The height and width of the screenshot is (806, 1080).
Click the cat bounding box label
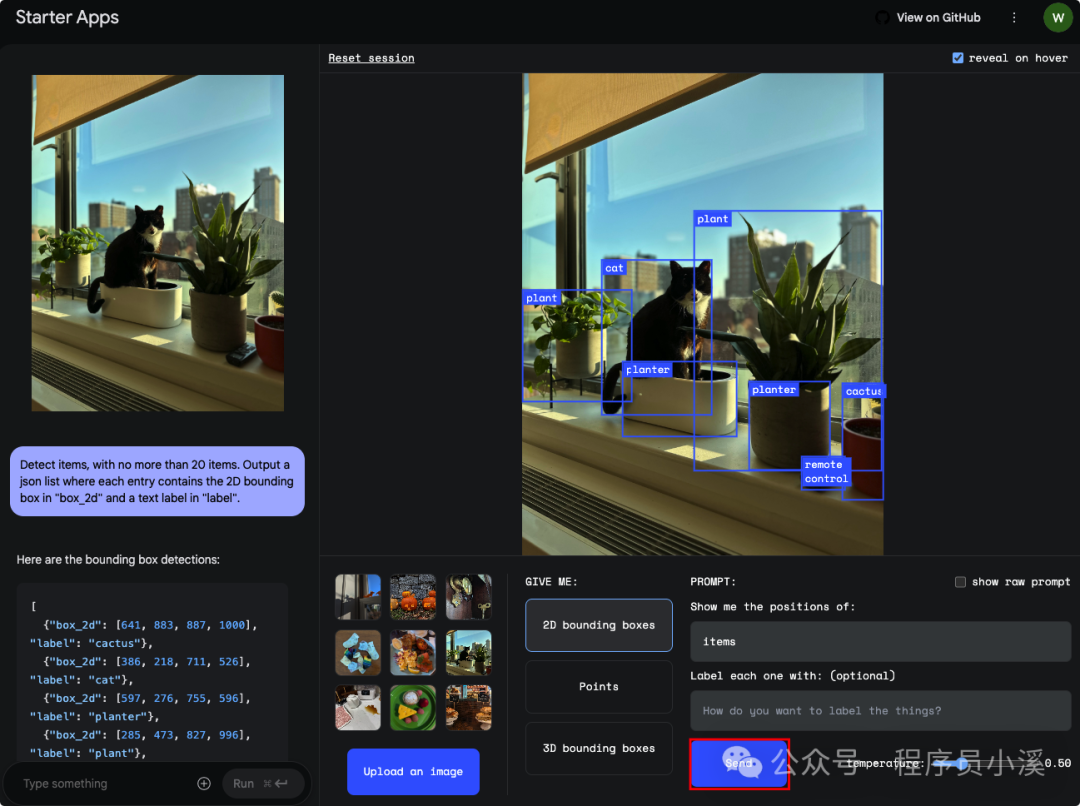click(x=614, y=268)
